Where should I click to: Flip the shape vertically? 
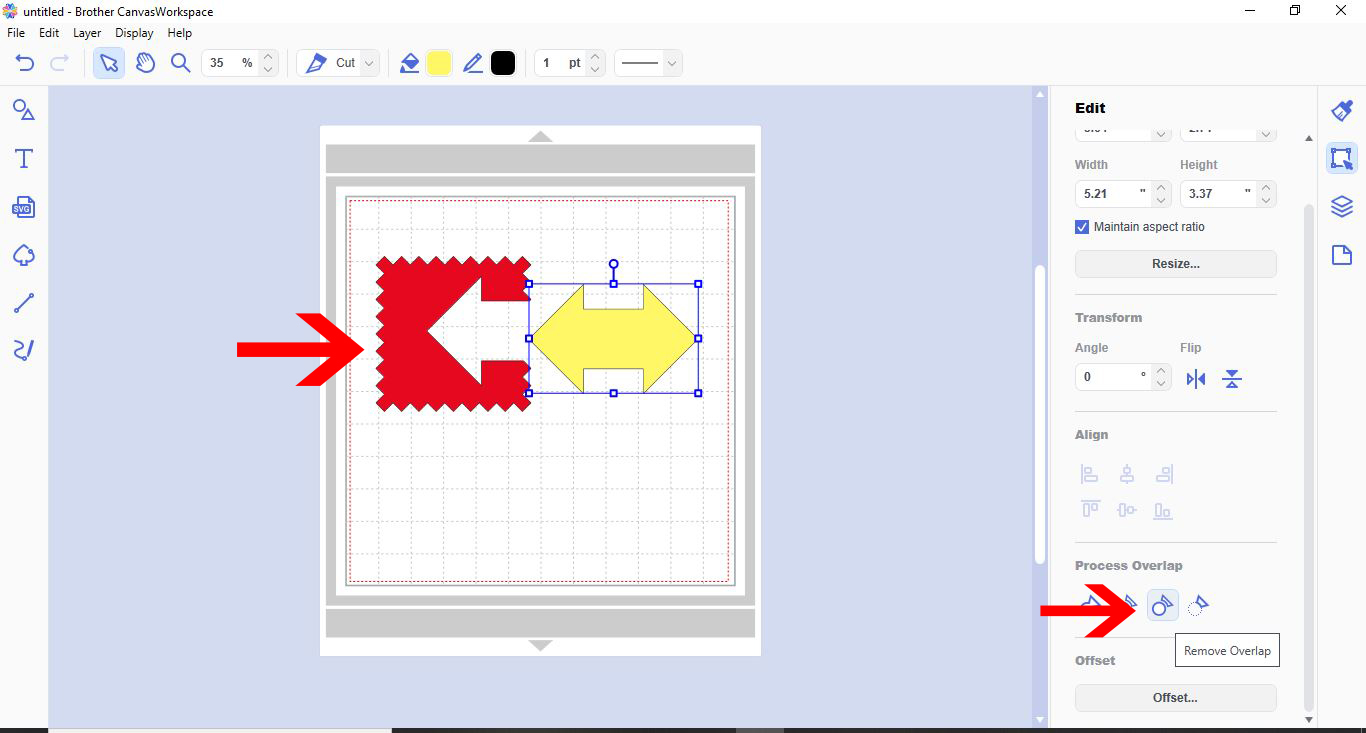pyautogui.click(x=1232, y=379)
